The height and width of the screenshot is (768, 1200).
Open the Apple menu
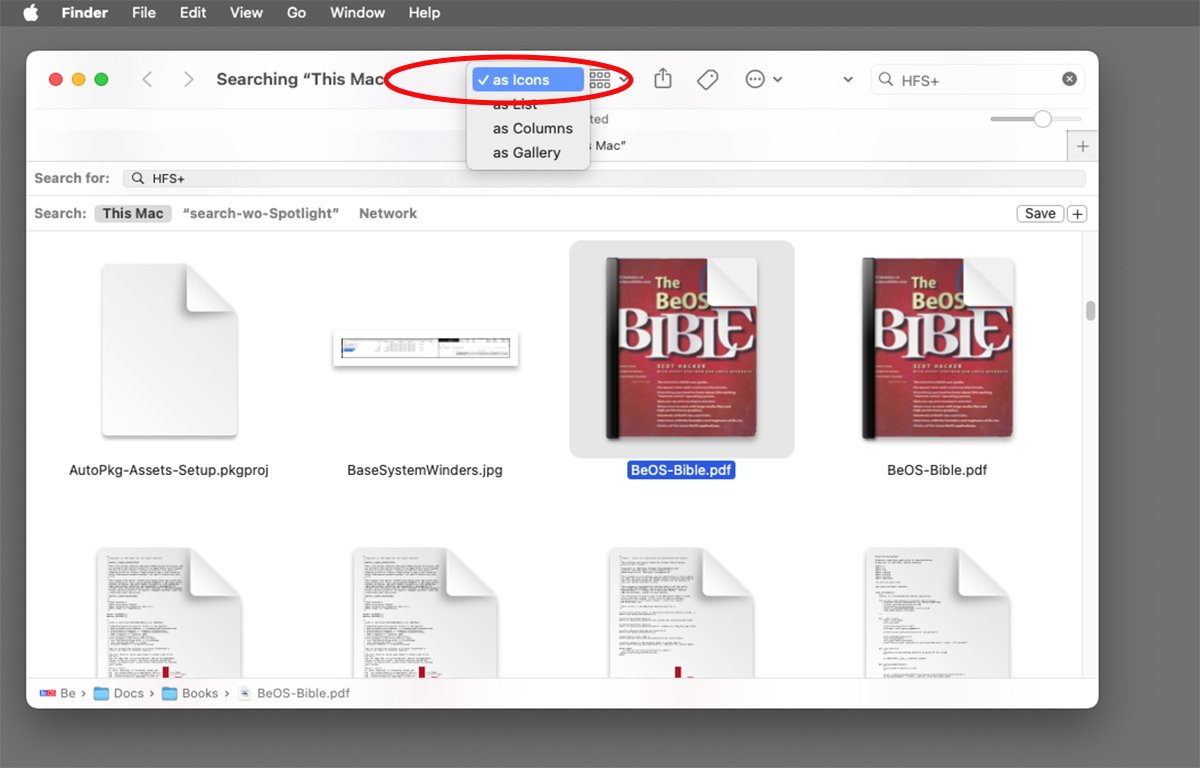(x=30, y=13)
